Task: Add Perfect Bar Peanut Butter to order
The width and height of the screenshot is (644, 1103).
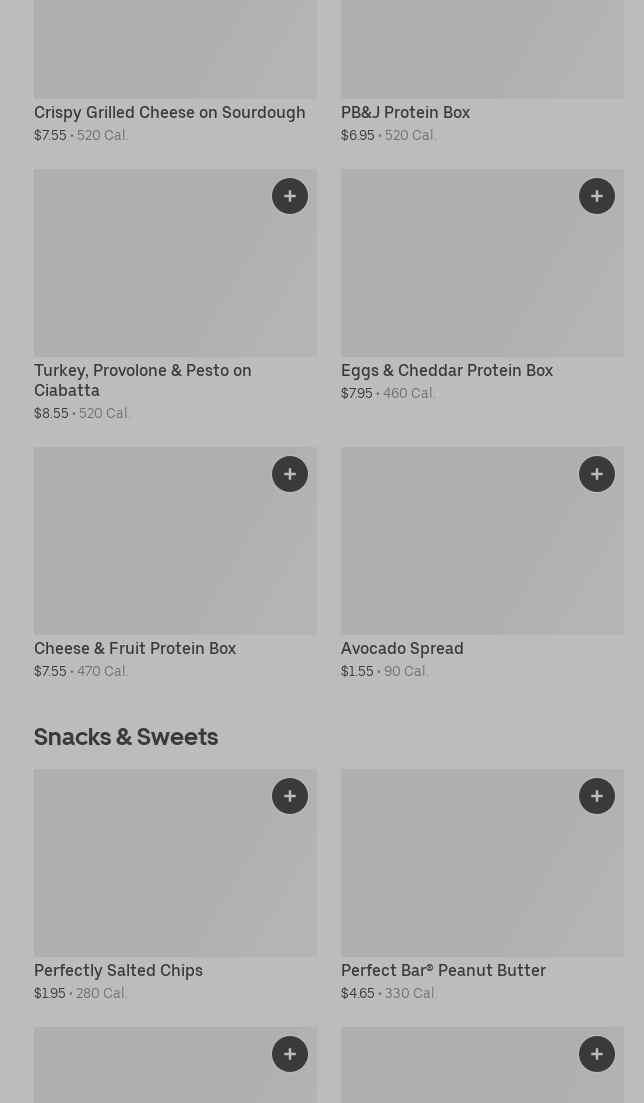Action: tap(597, 796)
